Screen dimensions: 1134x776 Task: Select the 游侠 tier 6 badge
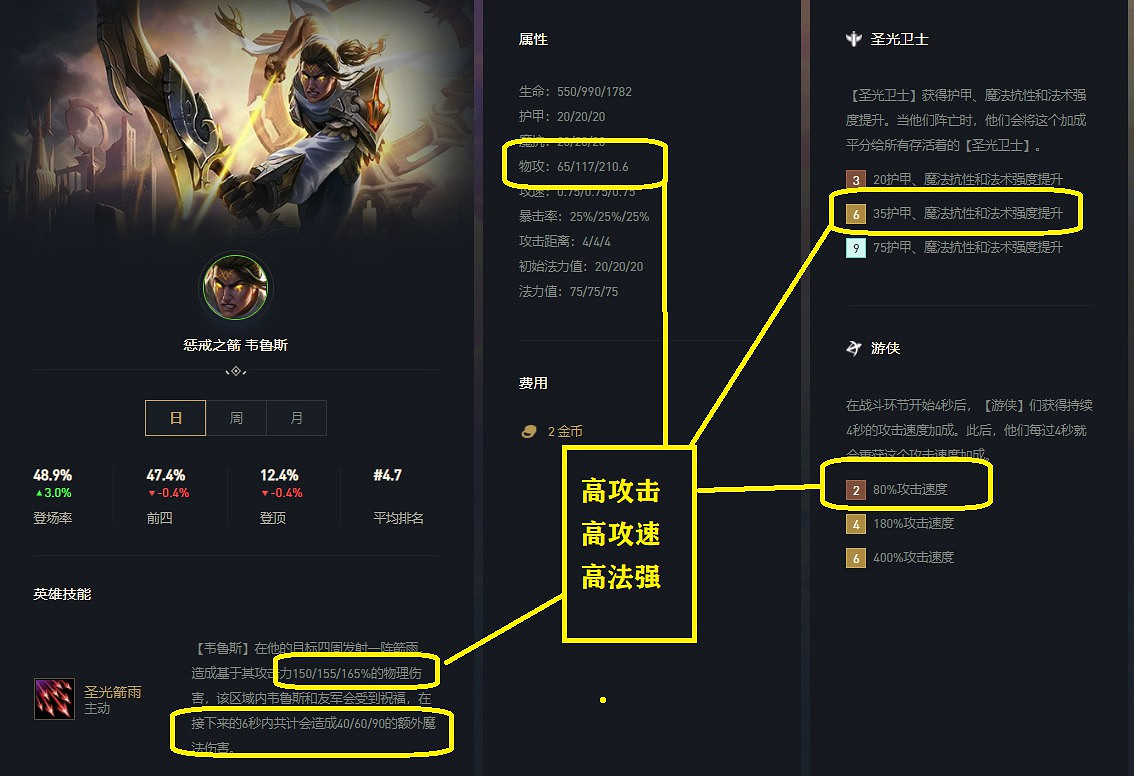(x=856, y=558)
